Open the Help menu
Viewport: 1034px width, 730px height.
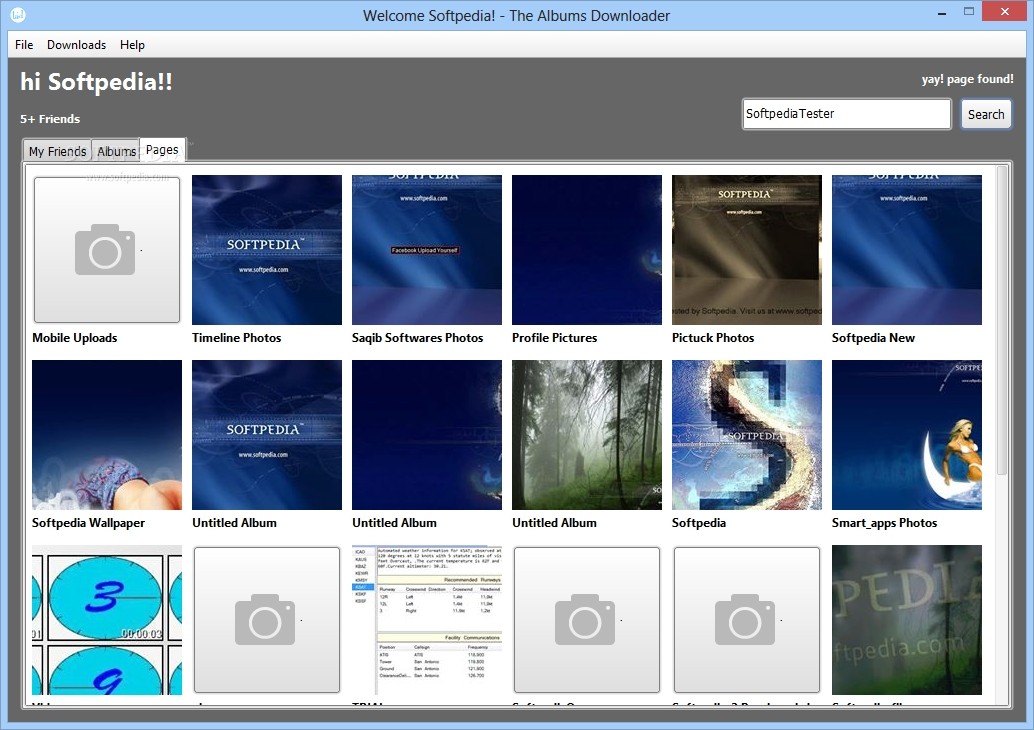pos(132,45)
